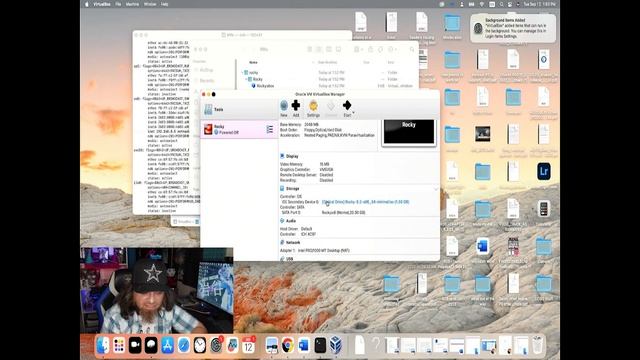Collapse the Rocky subfolder in Finder window

coord(246,79)
